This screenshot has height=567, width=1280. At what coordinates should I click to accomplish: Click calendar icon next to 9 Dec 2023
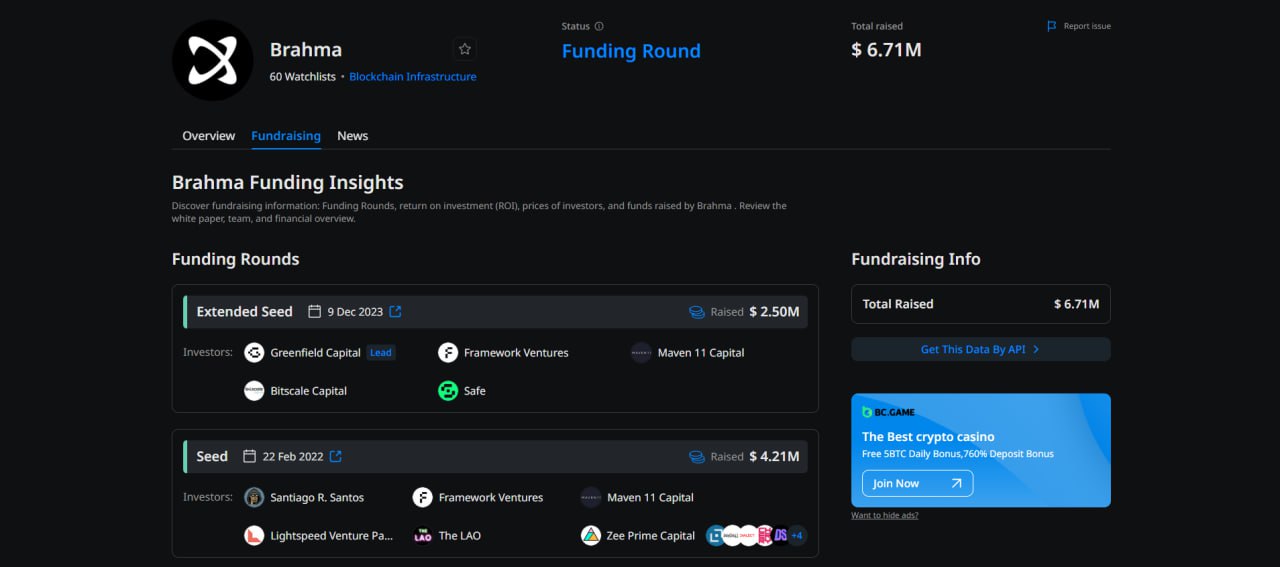click(x=314, y=312)
